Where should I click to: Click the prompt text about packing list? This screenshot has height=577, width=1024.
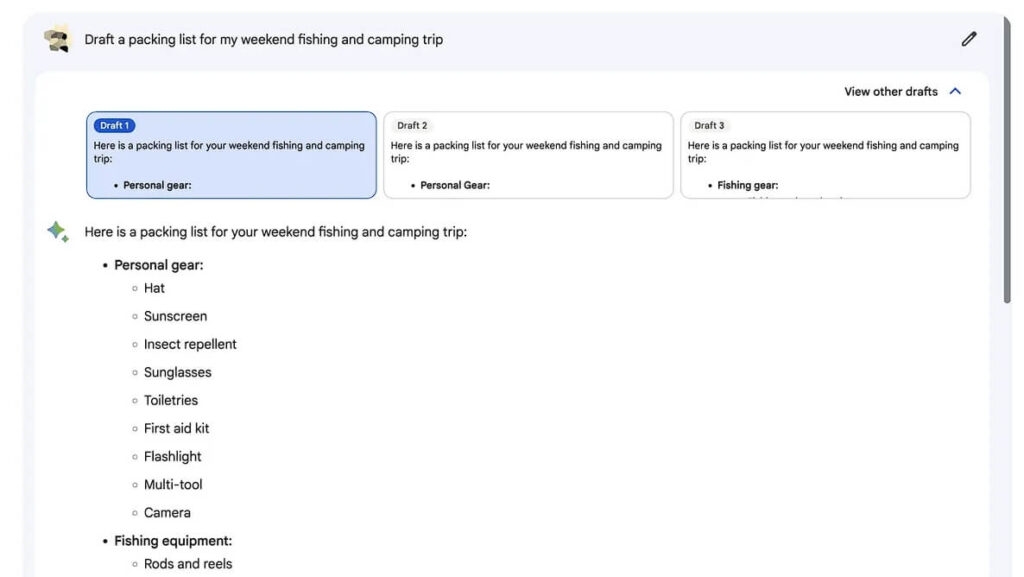click(x=264, y=39)
